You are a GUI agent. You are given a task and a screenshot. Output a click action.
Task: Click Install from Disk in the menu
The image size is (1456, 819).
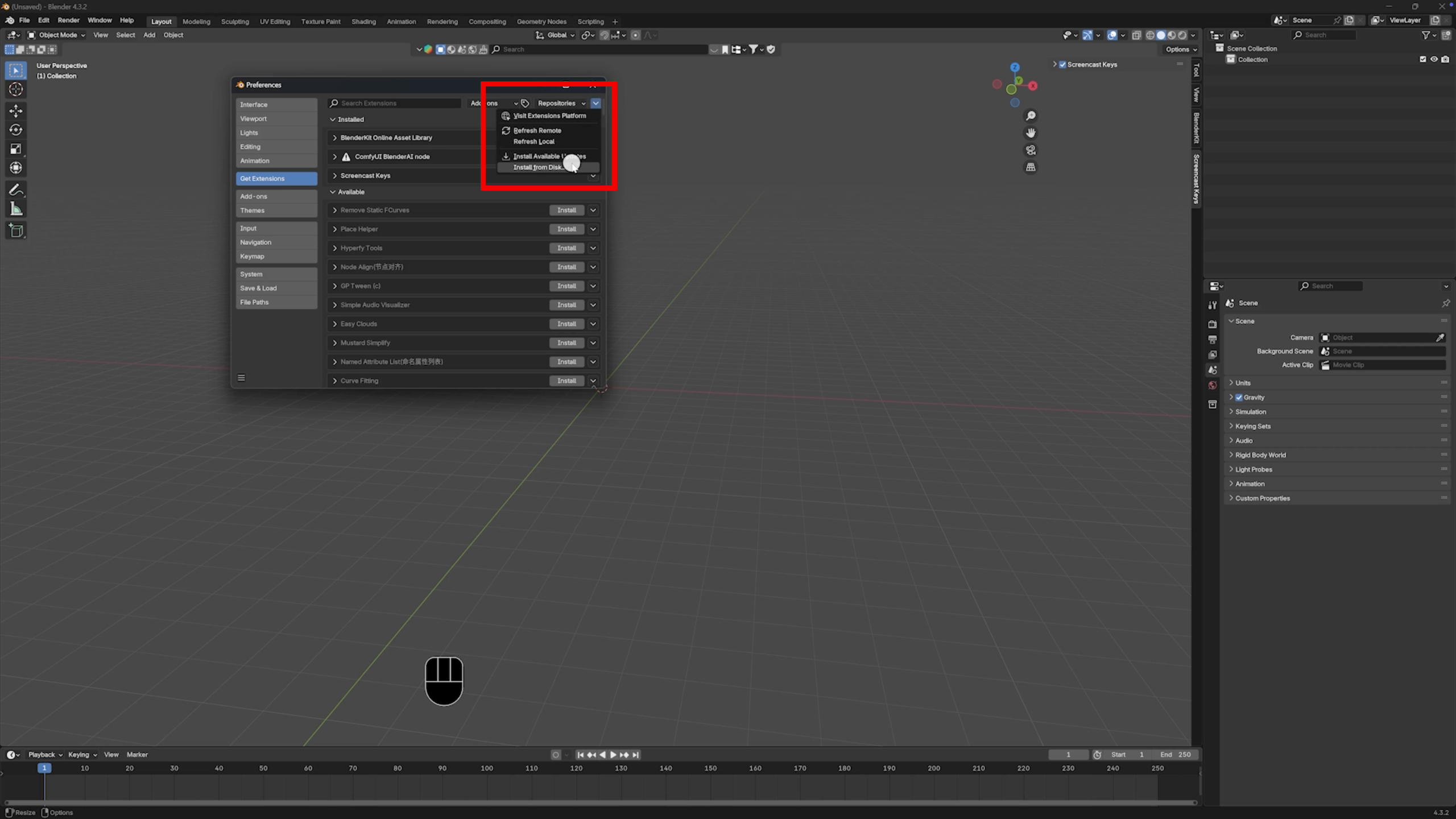point(538,167)
